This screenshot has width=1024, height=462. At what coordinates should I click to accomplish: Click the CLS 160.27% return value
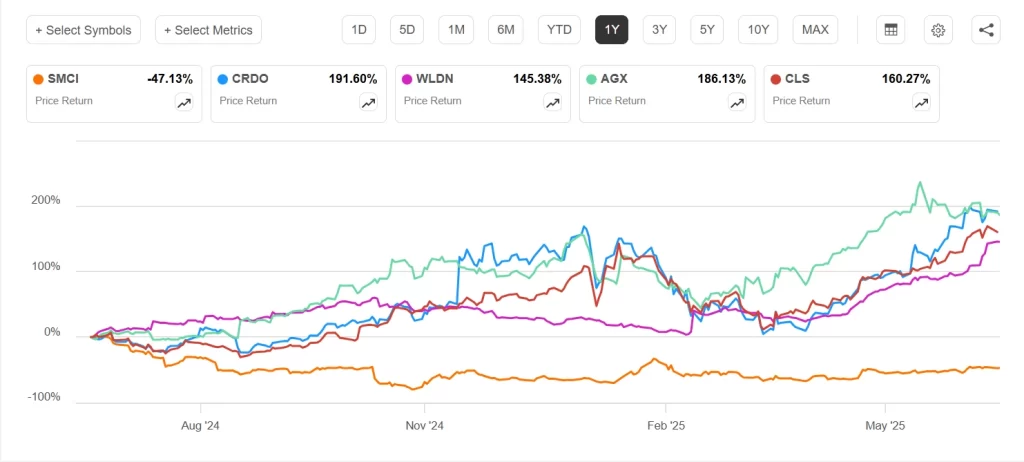click(x=904, y=79)
